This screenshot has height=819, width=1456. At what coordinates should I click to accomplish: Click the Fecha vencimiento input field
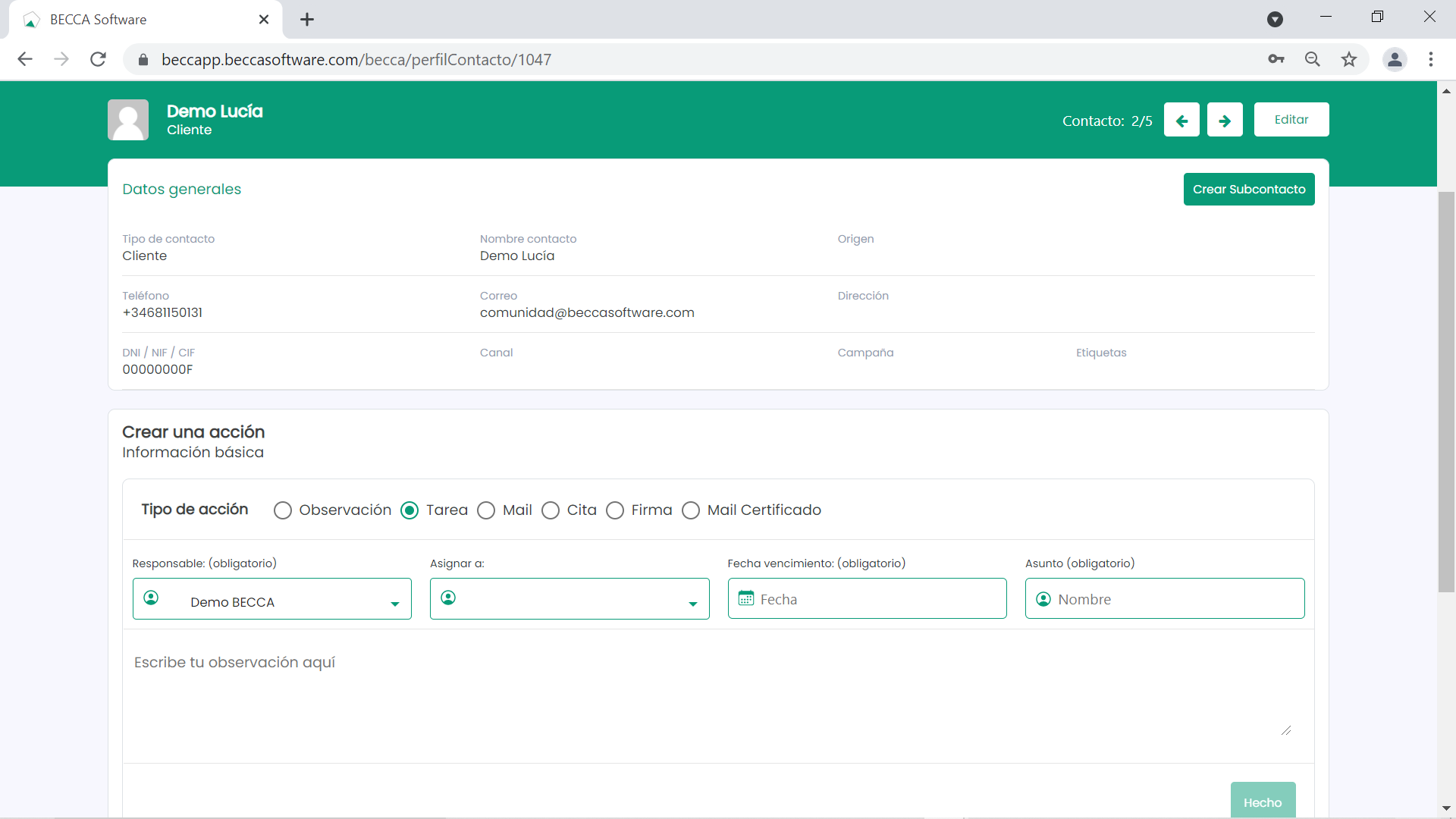[x=867, y=599]
